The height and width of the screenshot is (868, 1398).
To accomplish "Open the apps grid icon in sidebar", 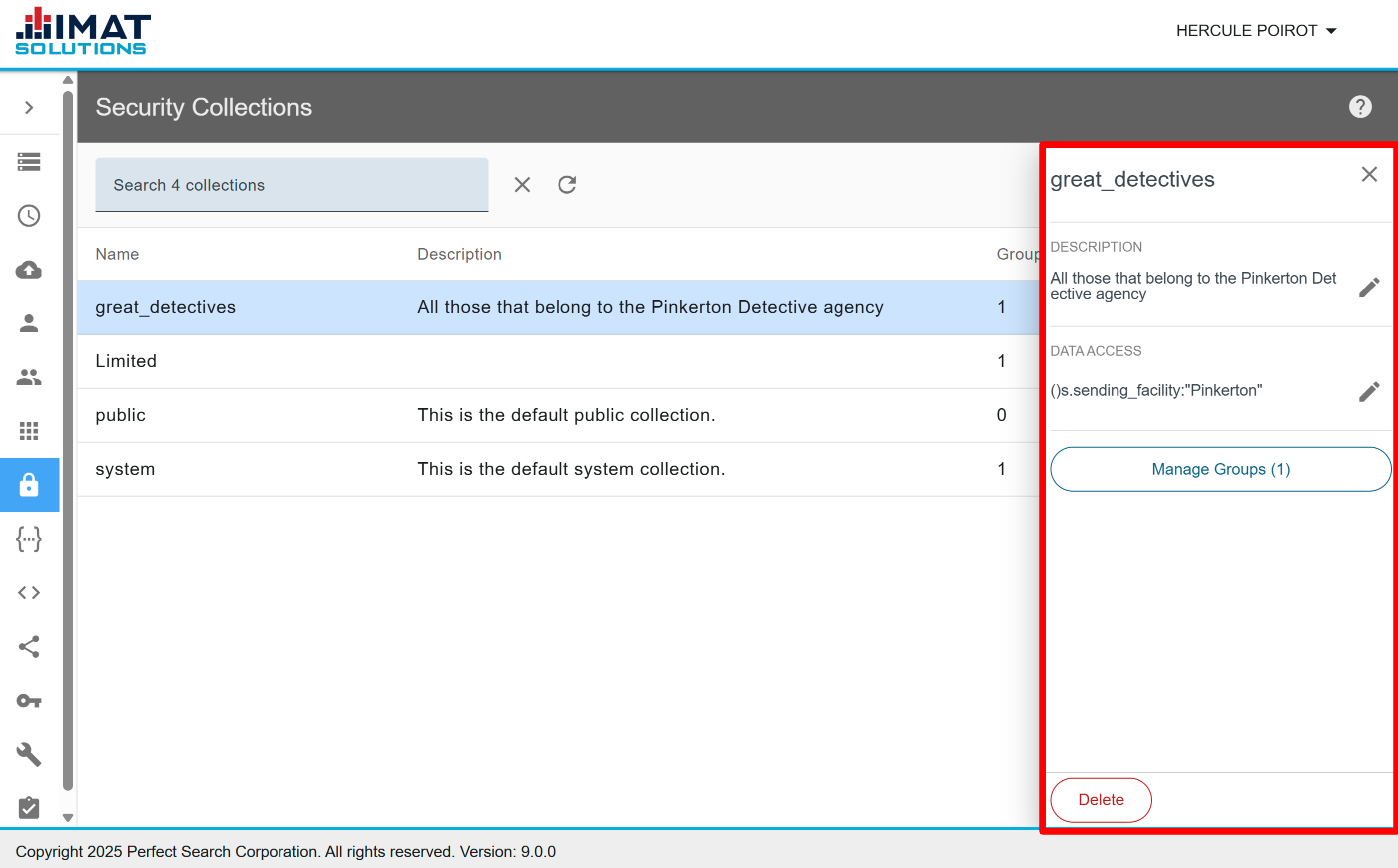I will (29, 431).
